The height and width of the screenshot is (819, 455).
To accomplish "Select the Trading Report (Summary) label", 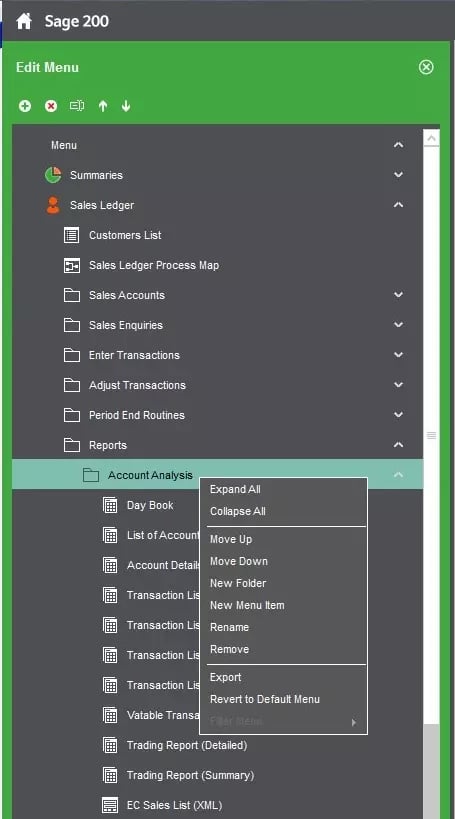I will [x=191, y=775].
